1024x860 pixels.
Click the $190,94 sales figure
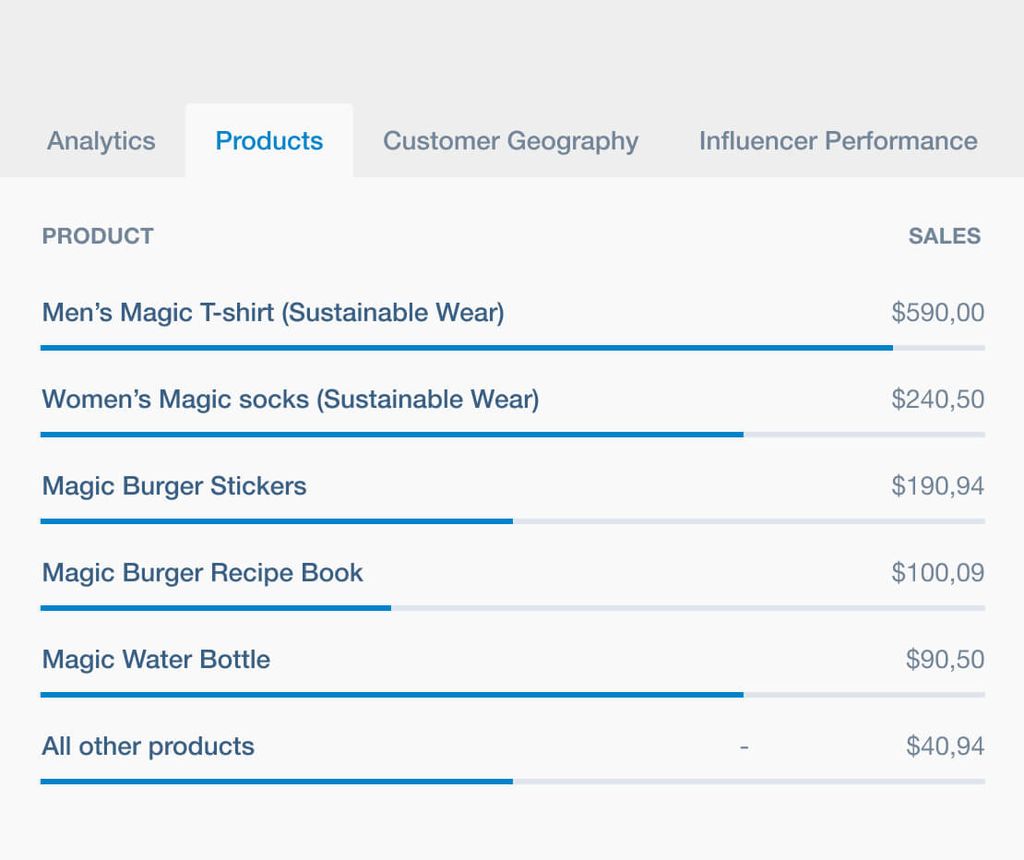pos(937,486)
